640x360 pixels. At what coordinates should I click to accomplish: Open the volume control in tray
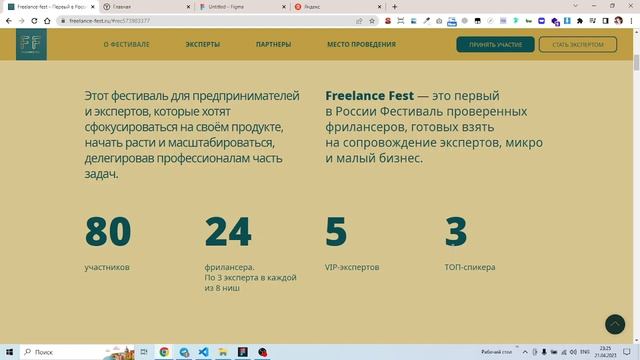[x=573, y=352]
